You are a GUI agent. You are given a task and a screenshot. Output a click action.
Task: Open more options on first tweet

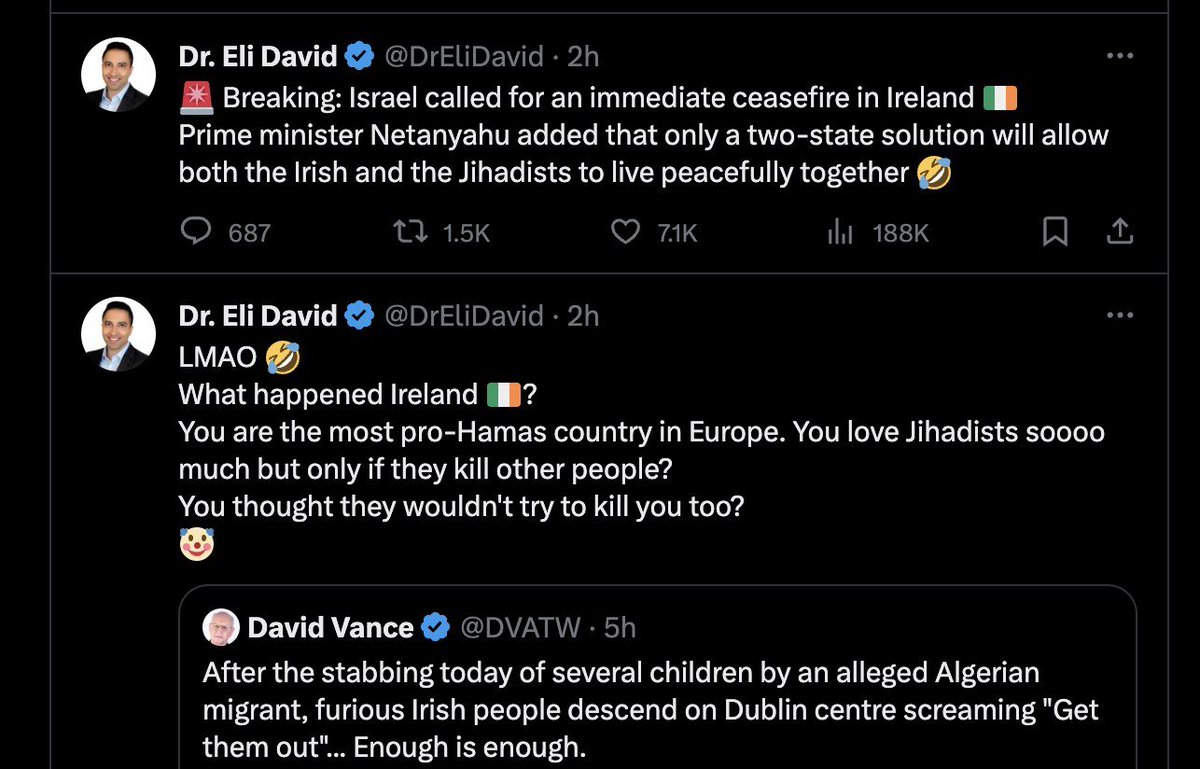pos(1120,57)
